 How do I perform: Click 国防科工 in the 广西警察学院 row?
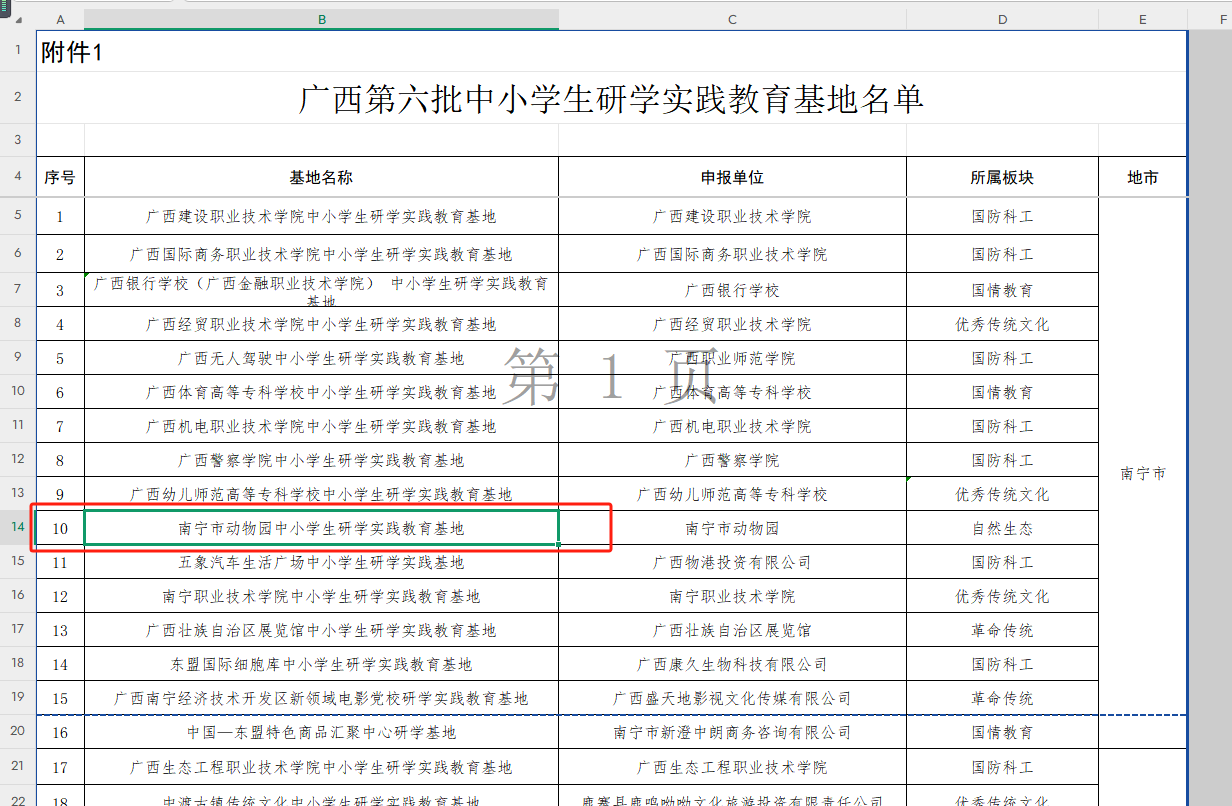(1002, 460)
